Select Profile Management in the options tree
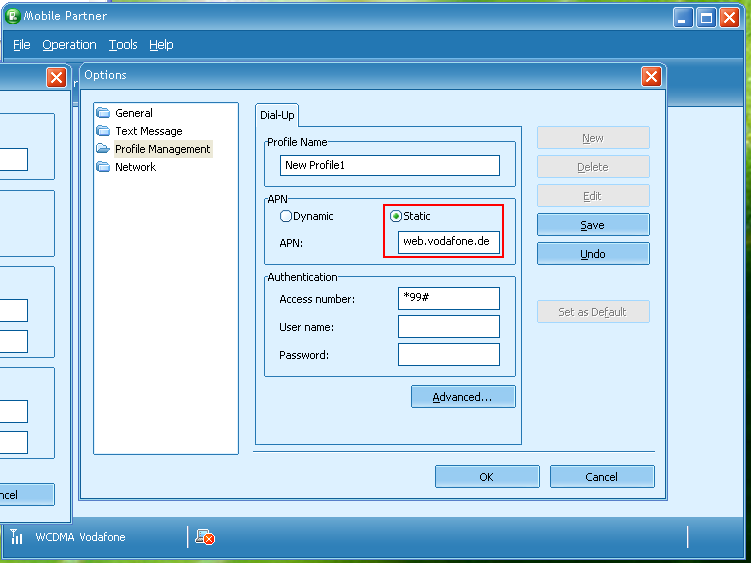Screen dimensions: 751x563 pyautogui.click(x=163, y=149)
